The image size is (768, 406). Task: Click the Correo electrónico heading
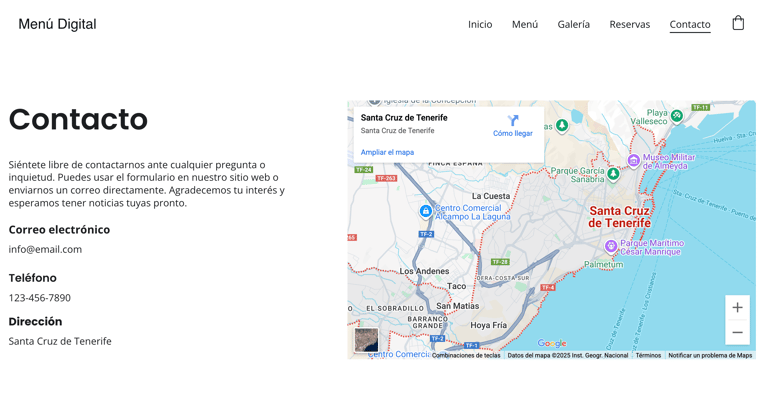59,230
